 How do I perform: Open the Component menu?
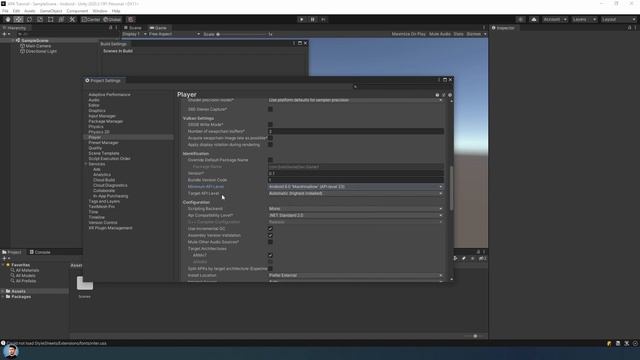[77, 11]
